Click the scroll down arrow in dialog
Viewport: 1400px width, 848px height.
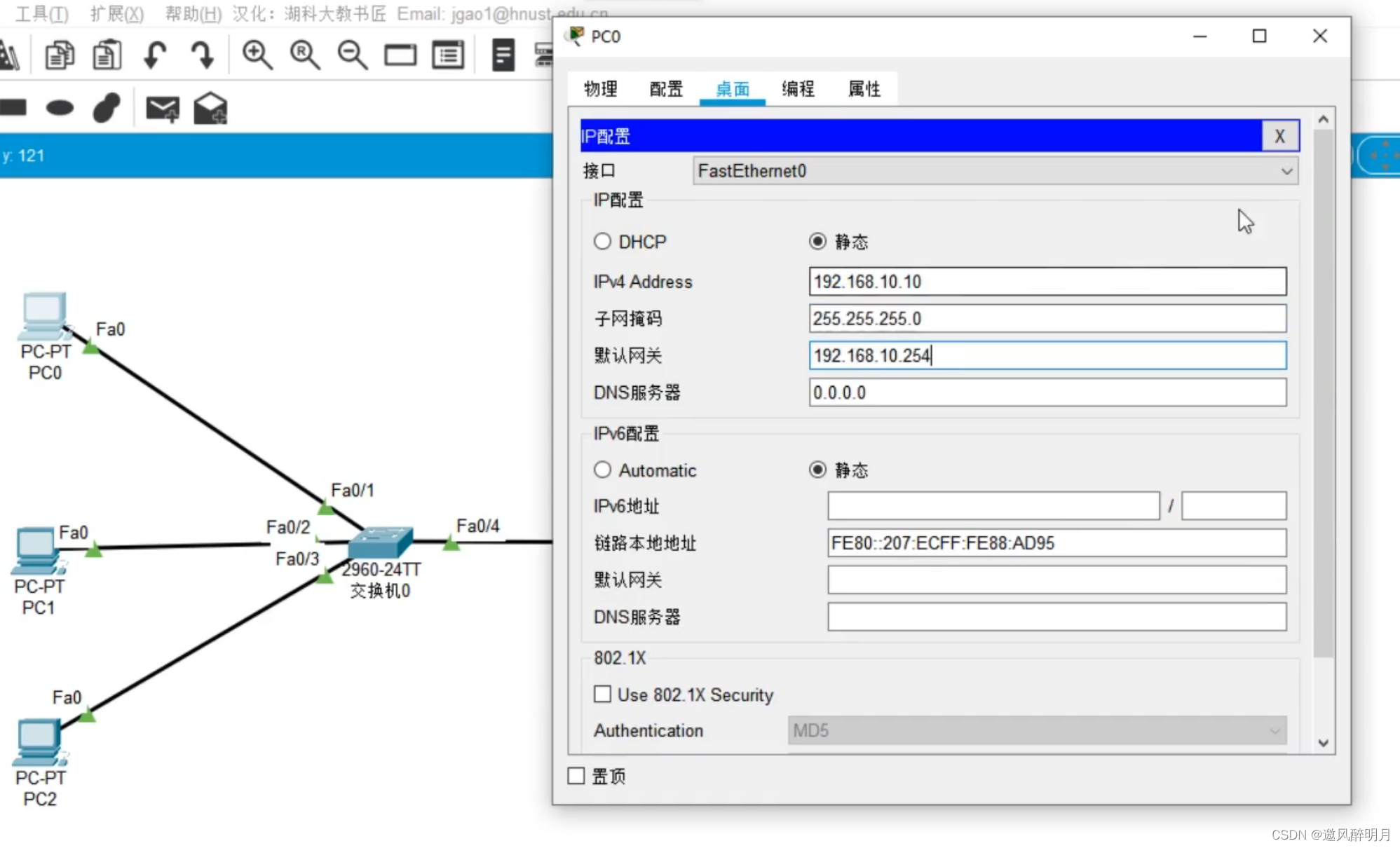(x=1323, y=743)
